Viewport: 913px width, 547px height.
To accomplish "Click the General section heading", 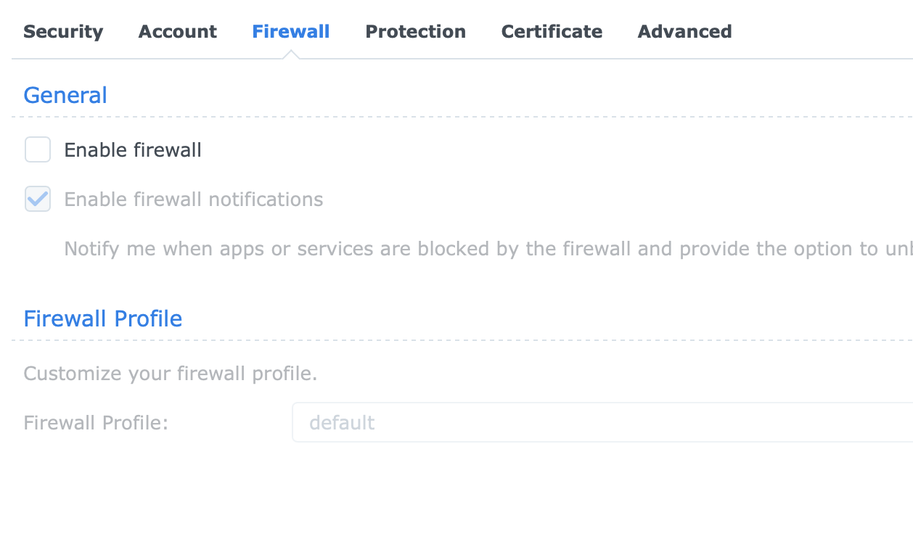I will pos(65,95).
